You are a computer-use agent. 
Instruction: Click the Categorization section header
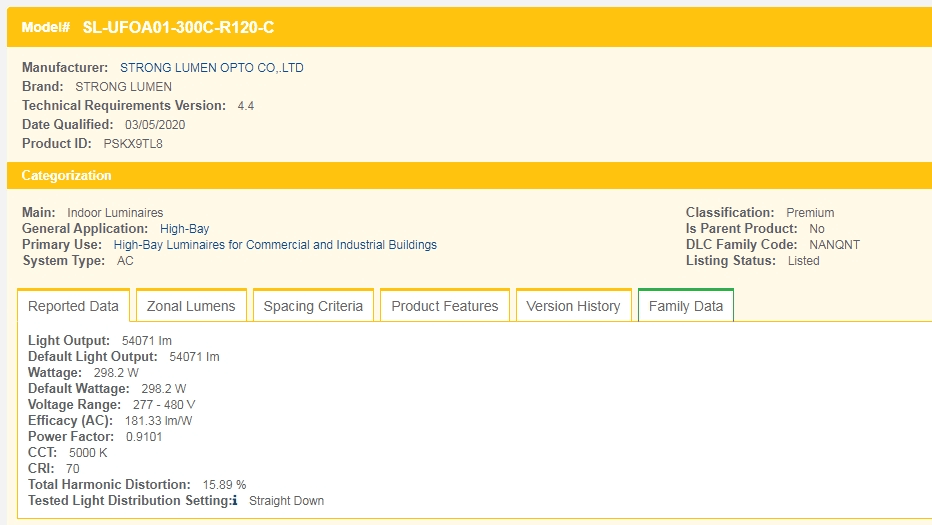[67, 176]
